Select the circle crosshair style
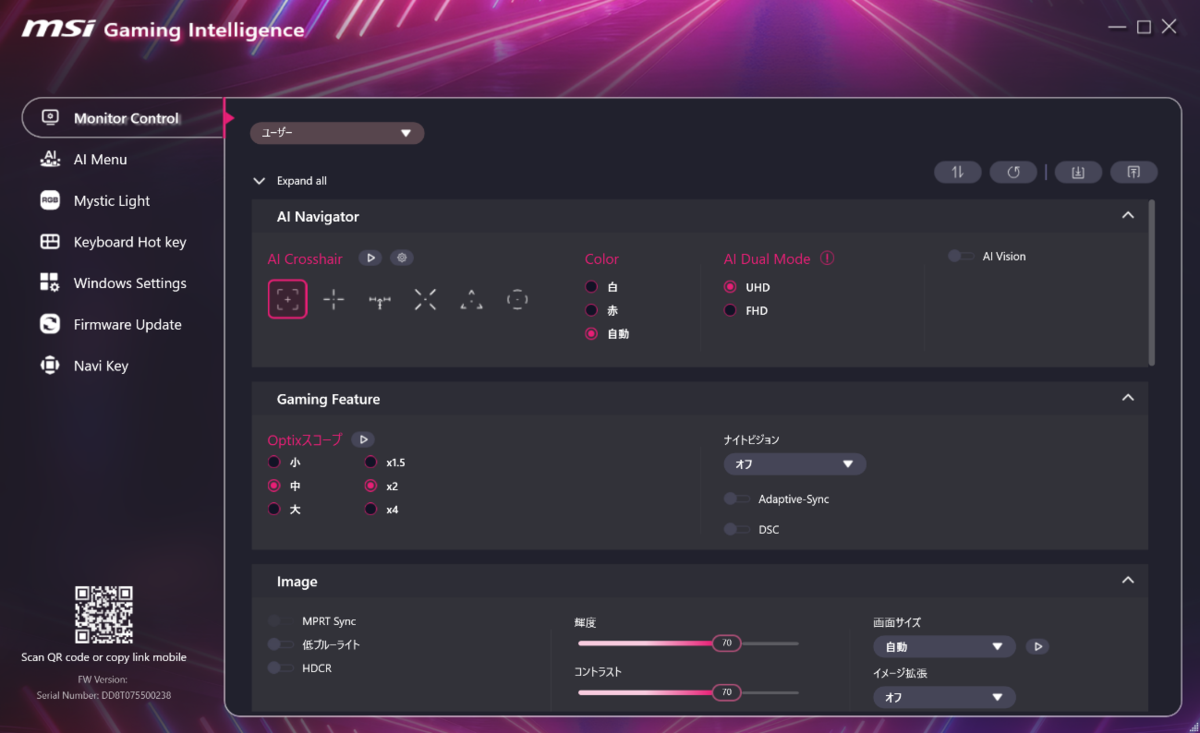This screenshot has width=1200, height=733. pyautogui.click(x=517, y=299)
